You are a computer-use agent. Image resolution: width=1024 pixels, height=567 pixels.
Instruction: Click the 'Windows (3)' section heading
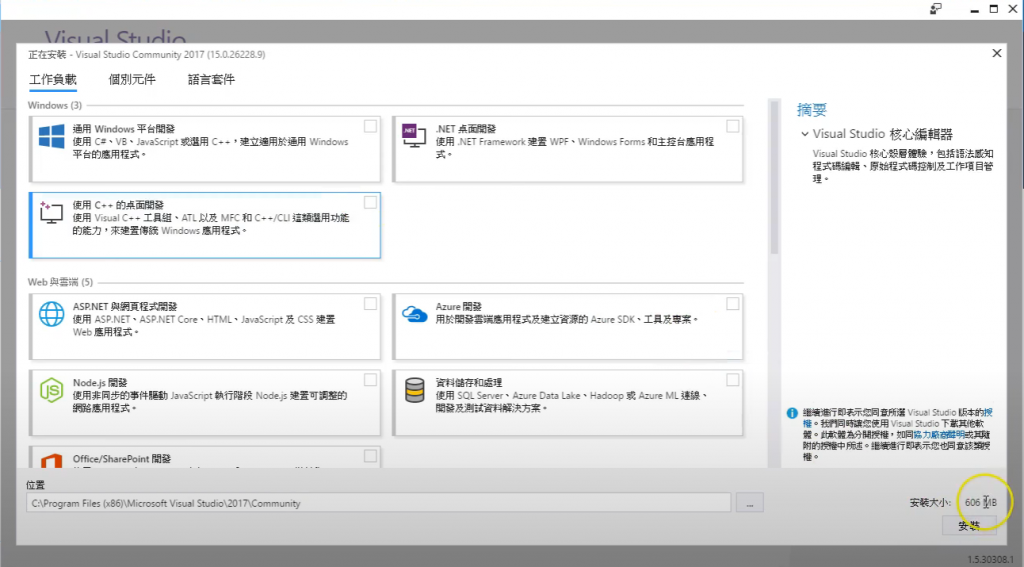(55, 105)
